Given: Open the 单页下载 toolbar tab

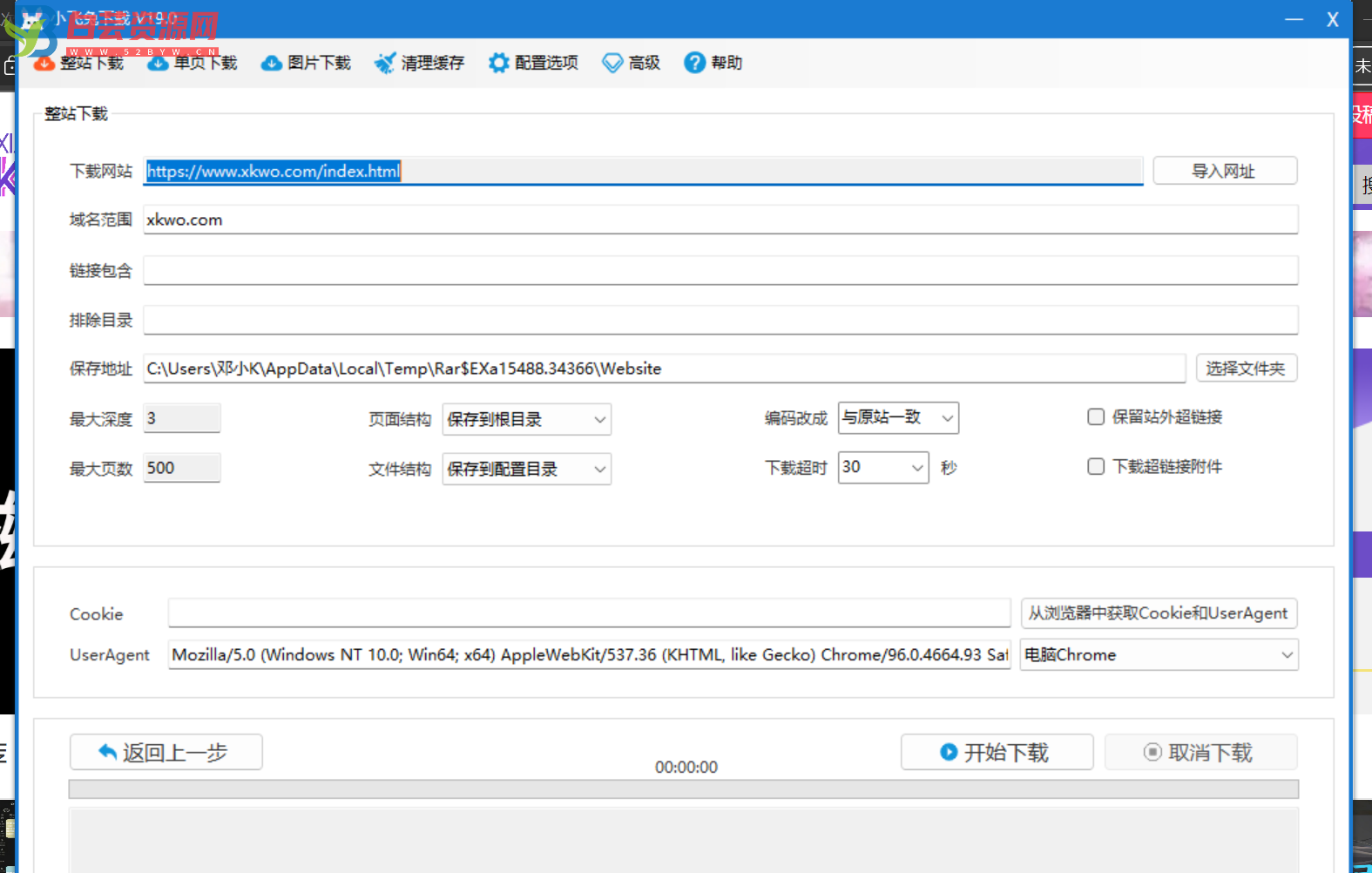Looking at the screenshot, I should 193,63.
